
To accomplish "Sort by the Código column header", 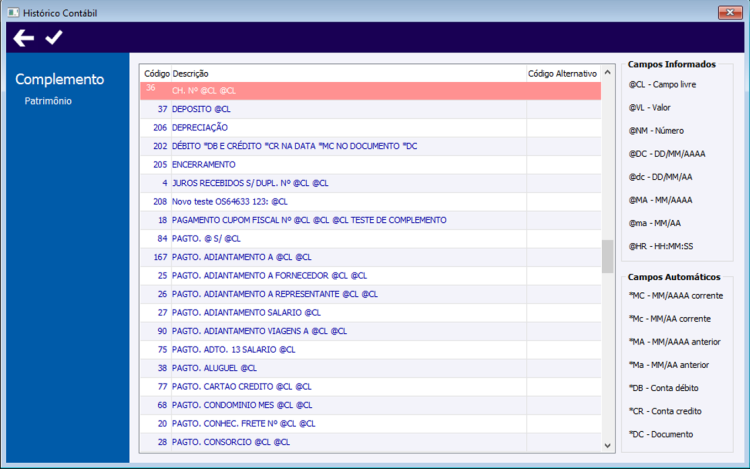I will click(x=156, y=74).
